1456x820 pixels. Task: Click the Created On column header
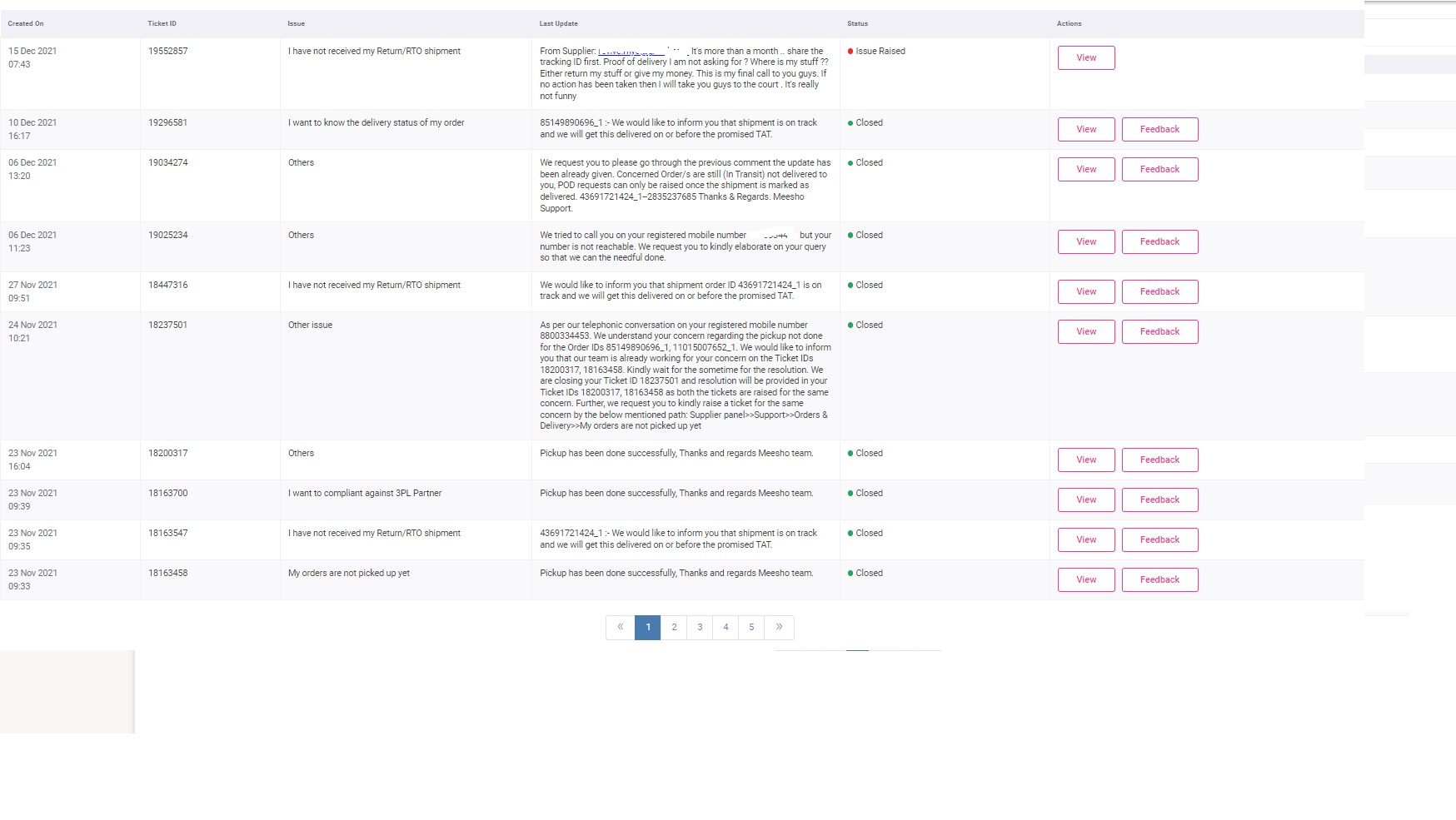[x=26, y=23]
